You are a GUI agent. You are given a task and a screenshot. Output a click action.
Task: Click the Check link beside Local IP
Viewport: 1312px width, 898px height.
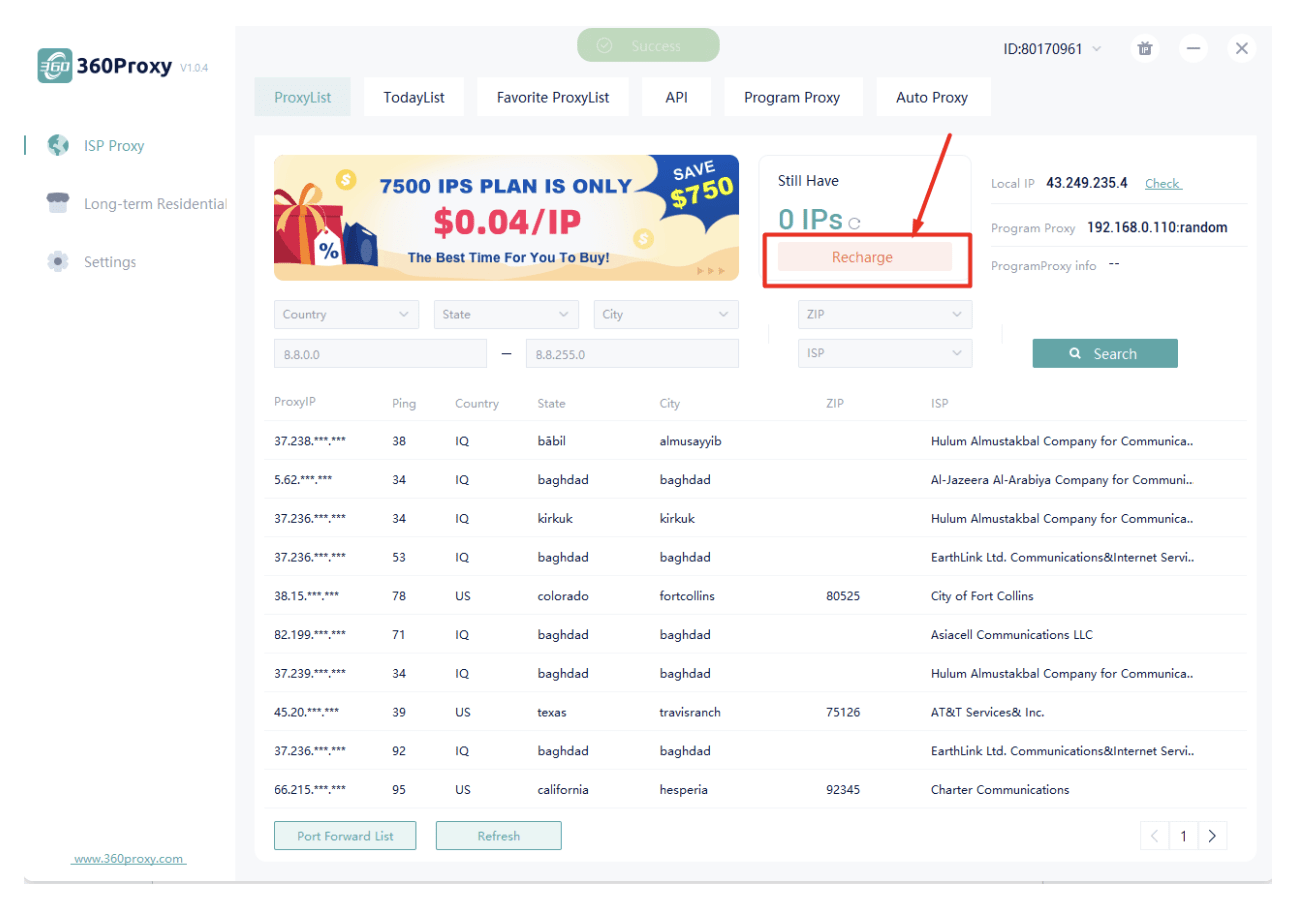pos(1162,183)
